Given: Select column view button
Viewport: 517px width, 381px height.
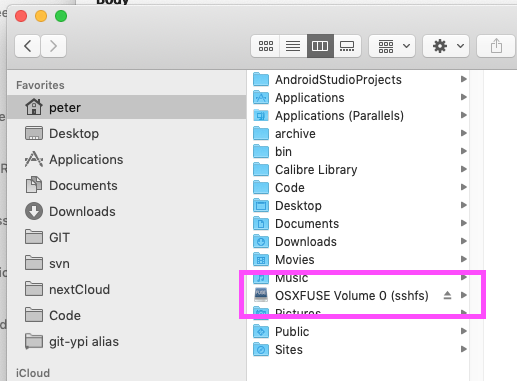Looking at the screenshot, I should point(320,46).
